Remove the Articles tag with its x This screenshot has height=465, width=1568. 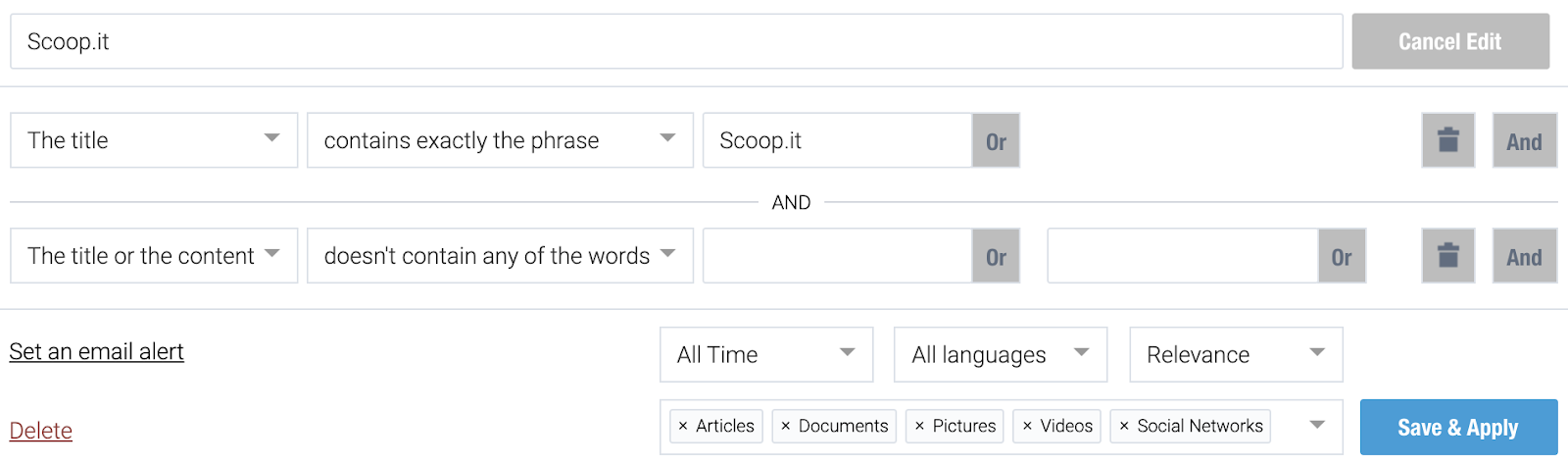[x=683, y=426]
